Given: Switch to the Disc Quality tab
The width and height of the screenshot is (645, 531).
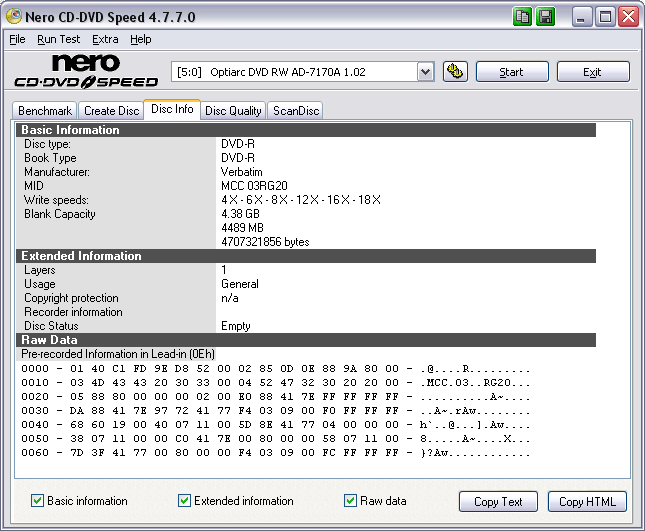Looking at the screenshot, I should point(233,111).
